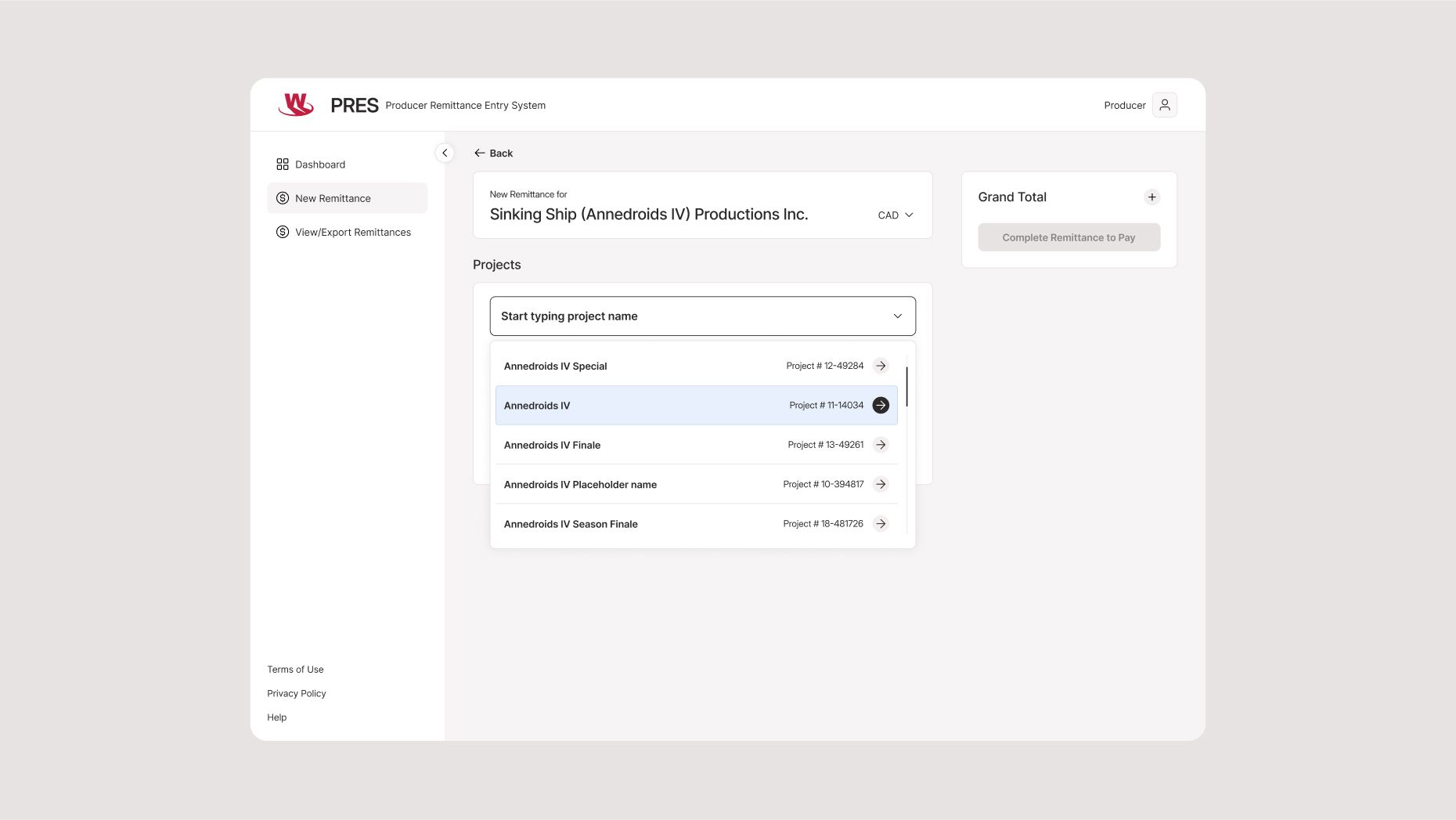Screen dimensions: 1456x820
Task: Click the Back link
Action: click(494, 154)
